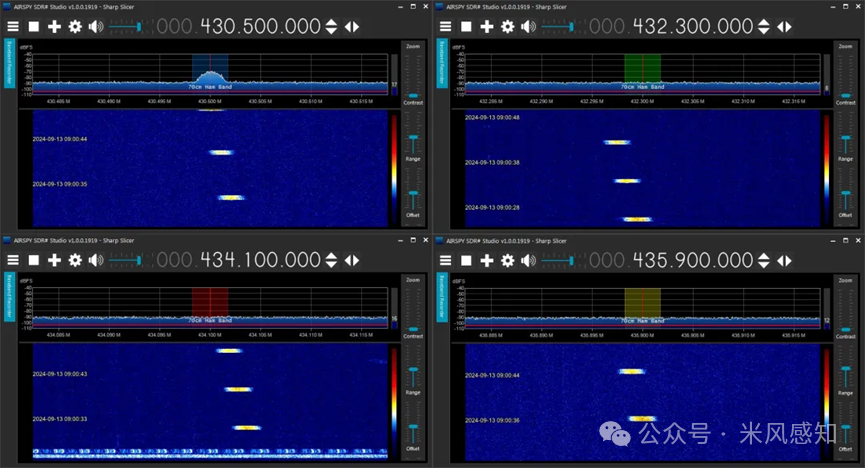
Task: Open hamburger menu in 432.300 window
Action: (445, 26)
